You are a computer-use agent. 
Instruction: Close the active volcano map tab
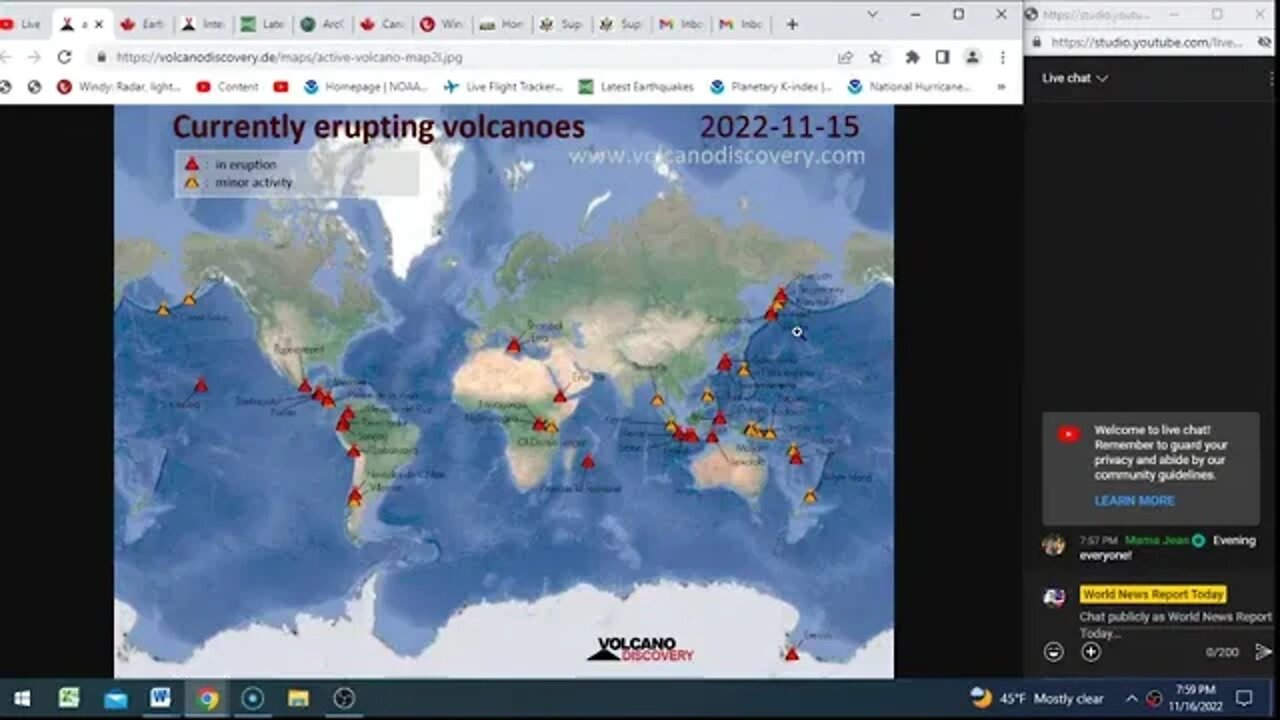pyautogui.click(x=99, y=24)
